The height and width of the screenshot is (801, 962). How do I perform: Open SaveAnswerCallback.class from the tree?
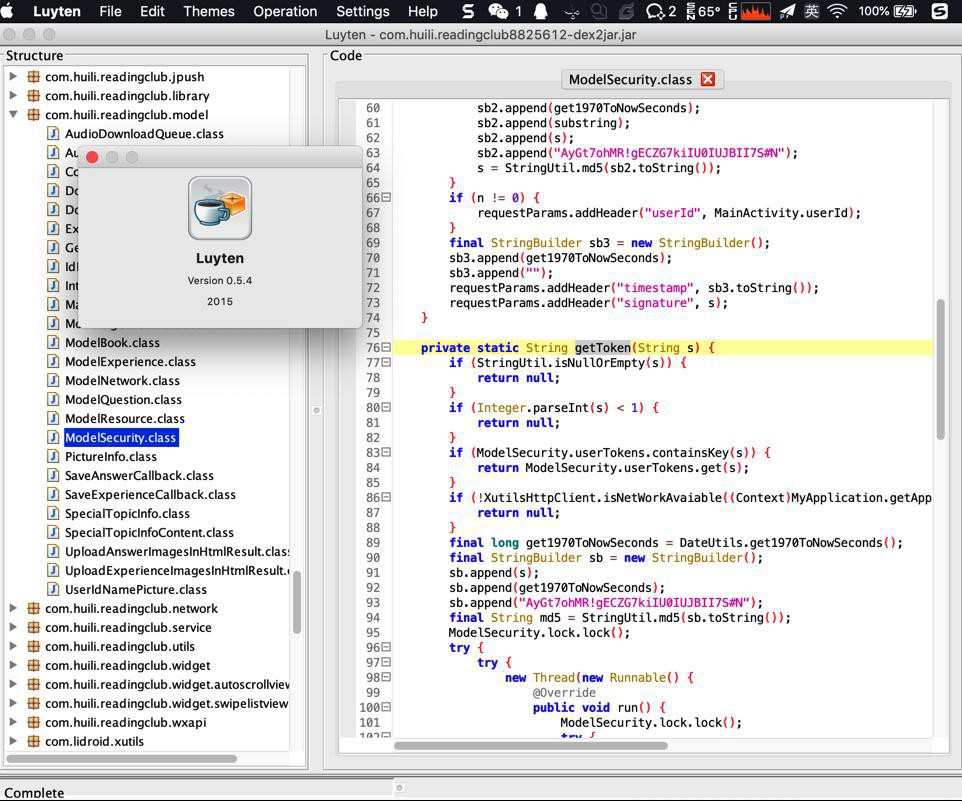click(x=139, y=475)
